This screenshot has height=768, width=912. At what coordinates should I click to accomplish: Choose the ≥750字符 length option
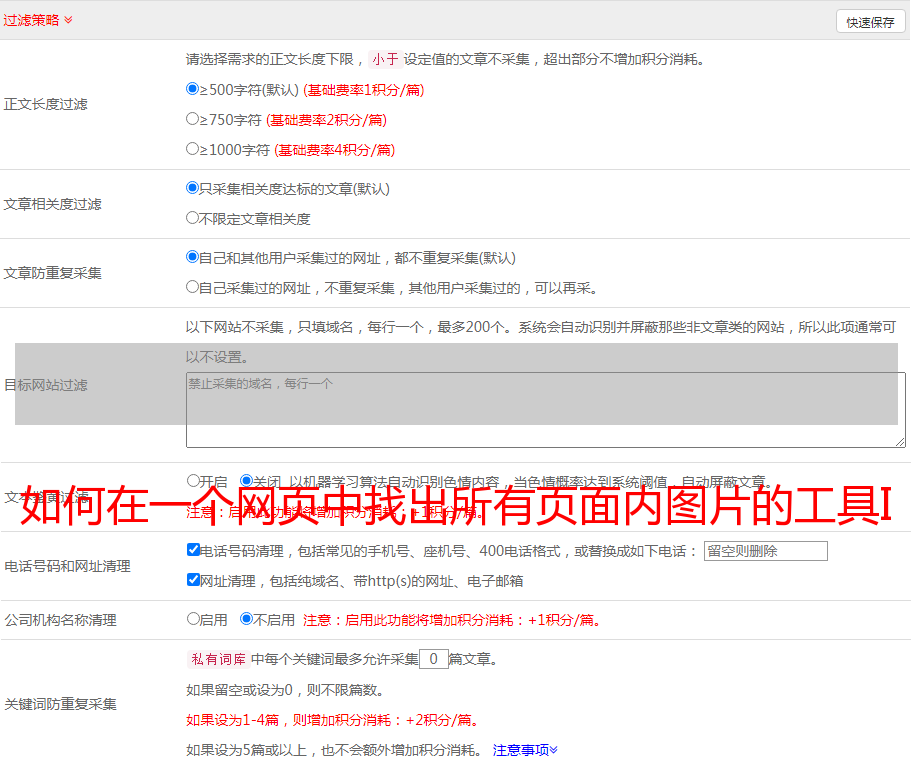(x=193, y=119)
